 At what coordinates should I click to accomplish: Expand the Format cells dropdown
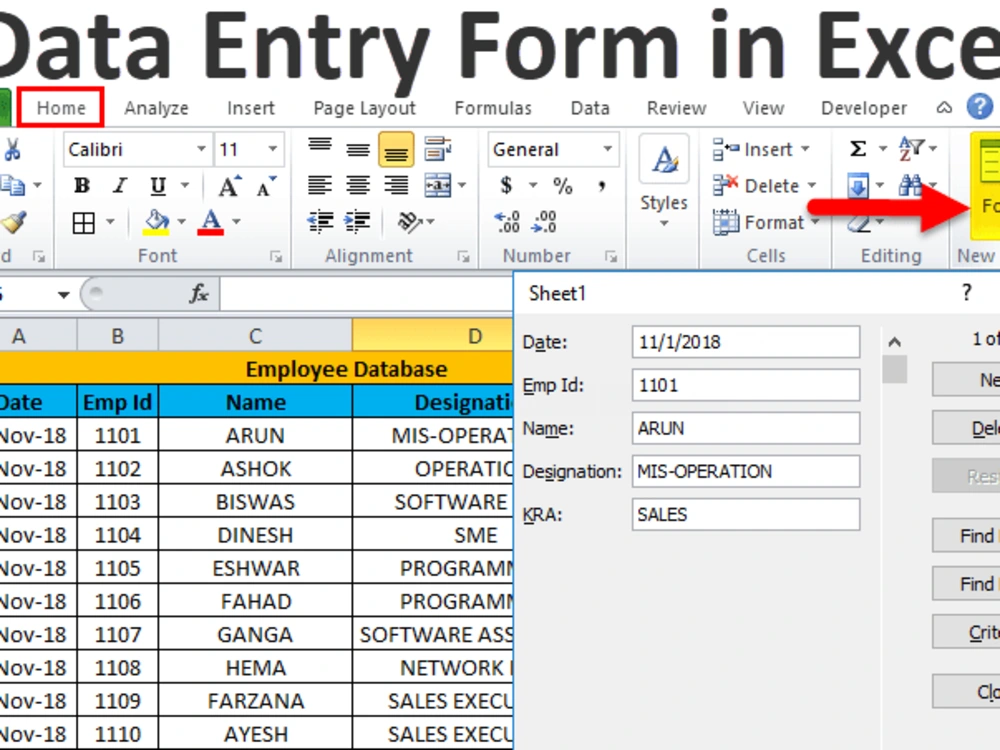815,222
